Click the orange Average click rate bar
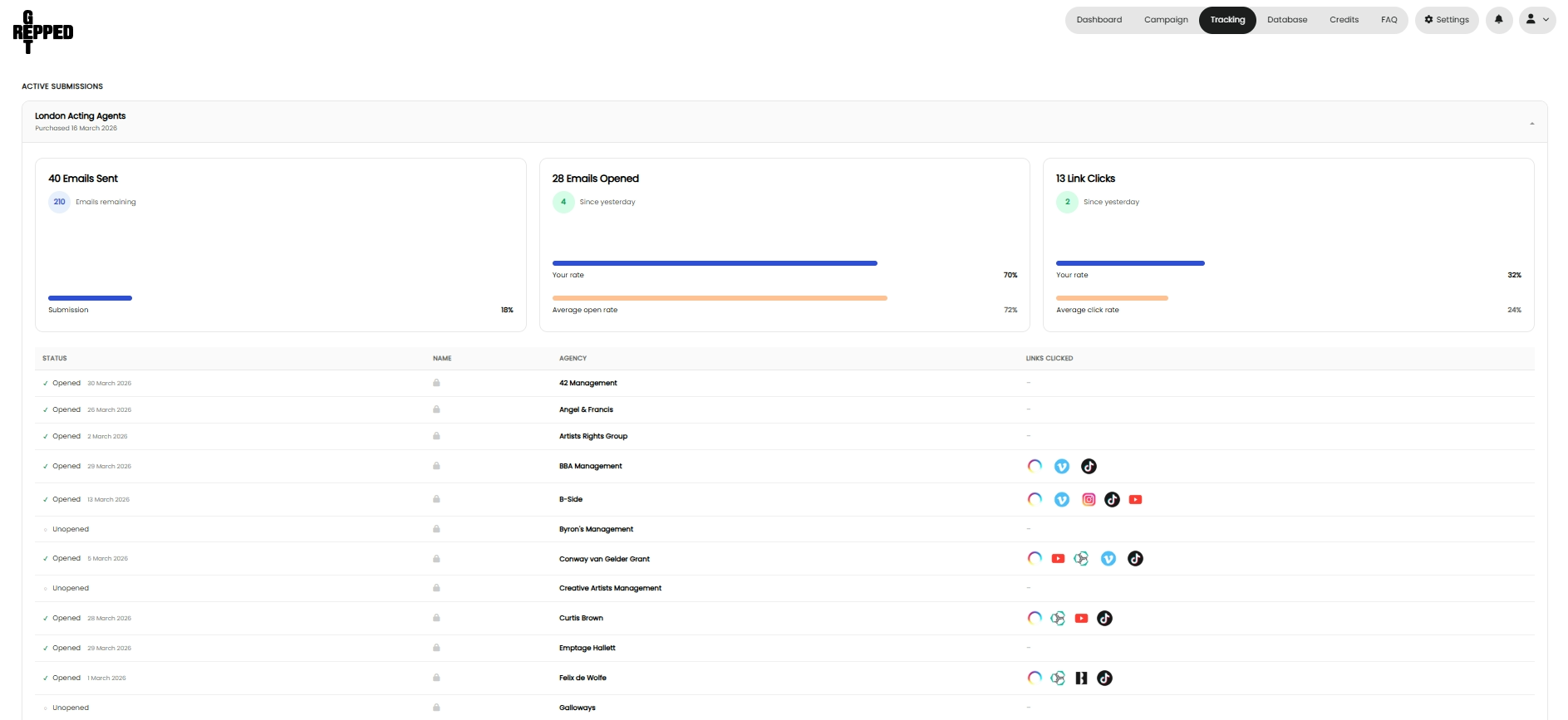The image size is (1568, 720). (1112, 298)
